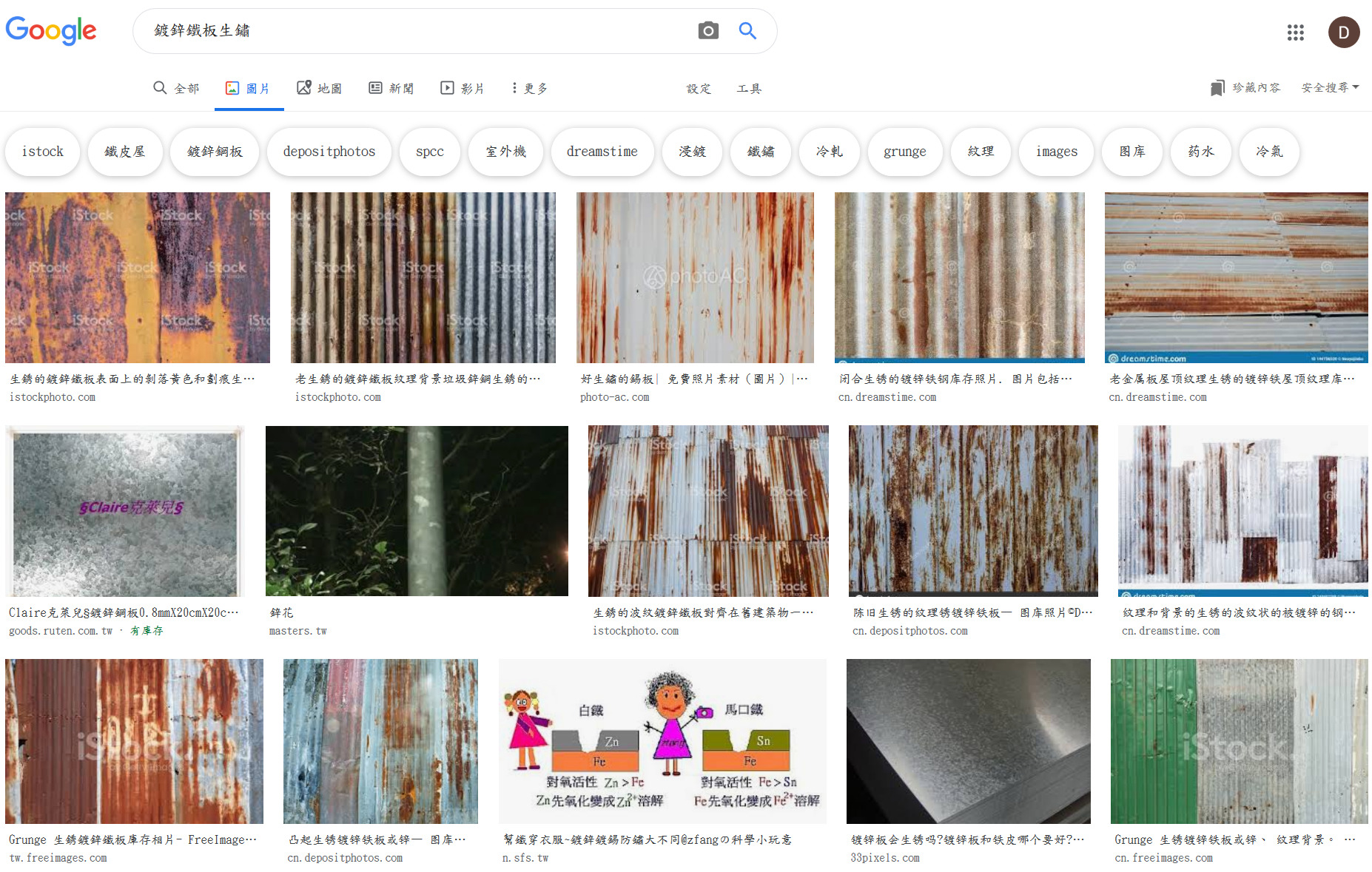
Task: Filter by the istock chip
Action: [43, 152]
